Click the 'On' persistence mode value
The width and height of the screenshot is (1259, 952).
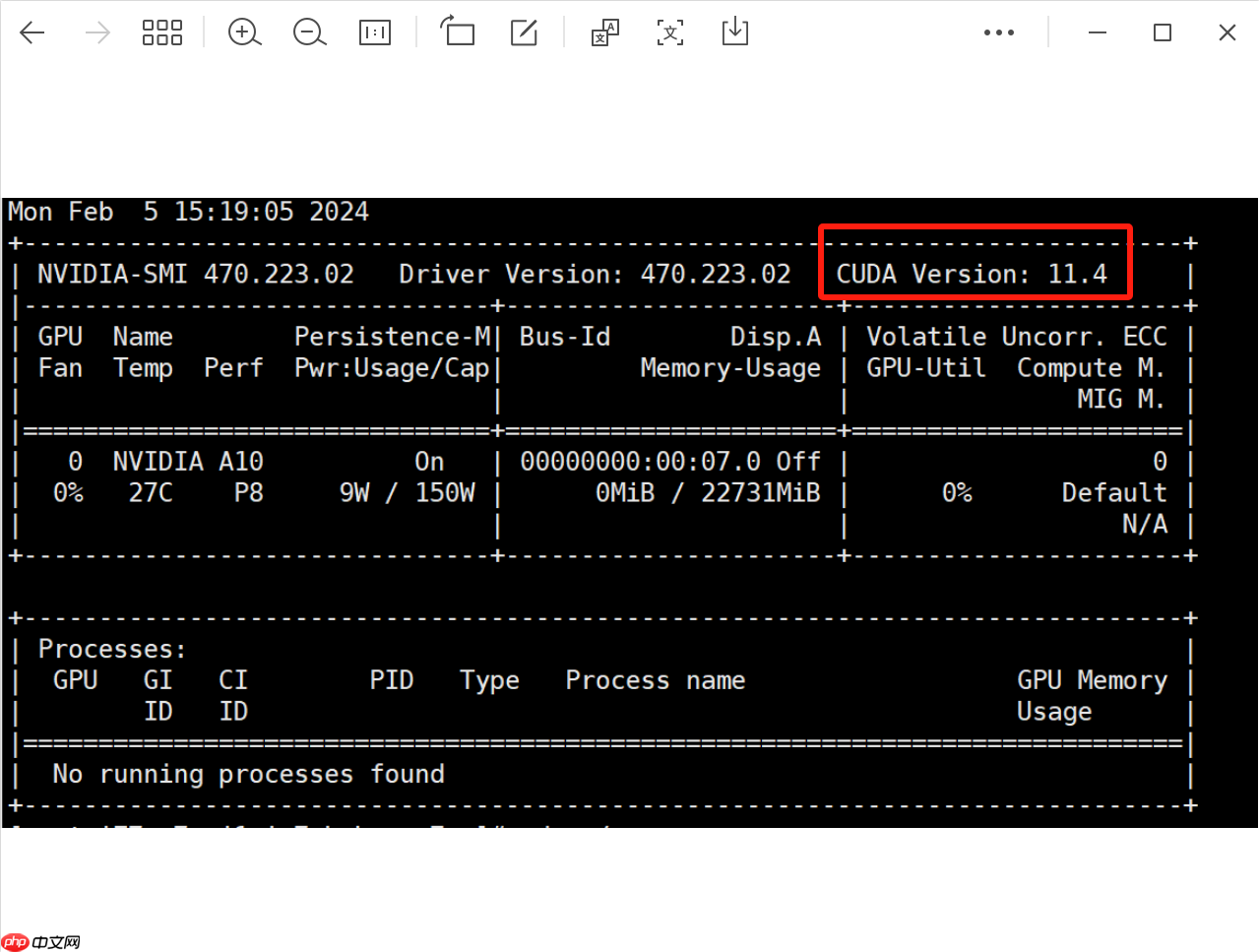[x=429, y=462]
